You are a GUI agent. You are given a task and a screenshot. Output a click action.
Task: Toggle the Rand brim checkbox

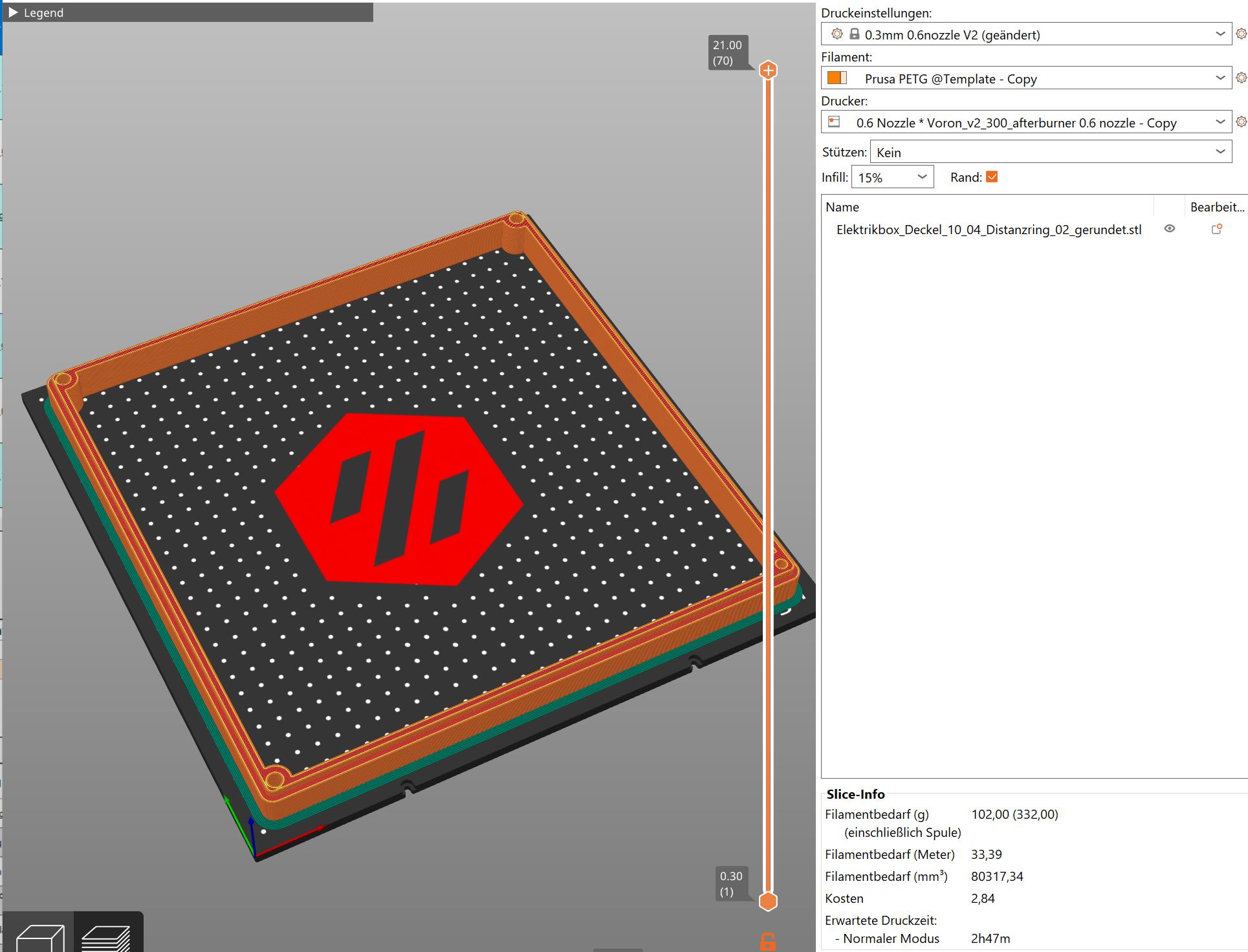(x=992, y=177)
